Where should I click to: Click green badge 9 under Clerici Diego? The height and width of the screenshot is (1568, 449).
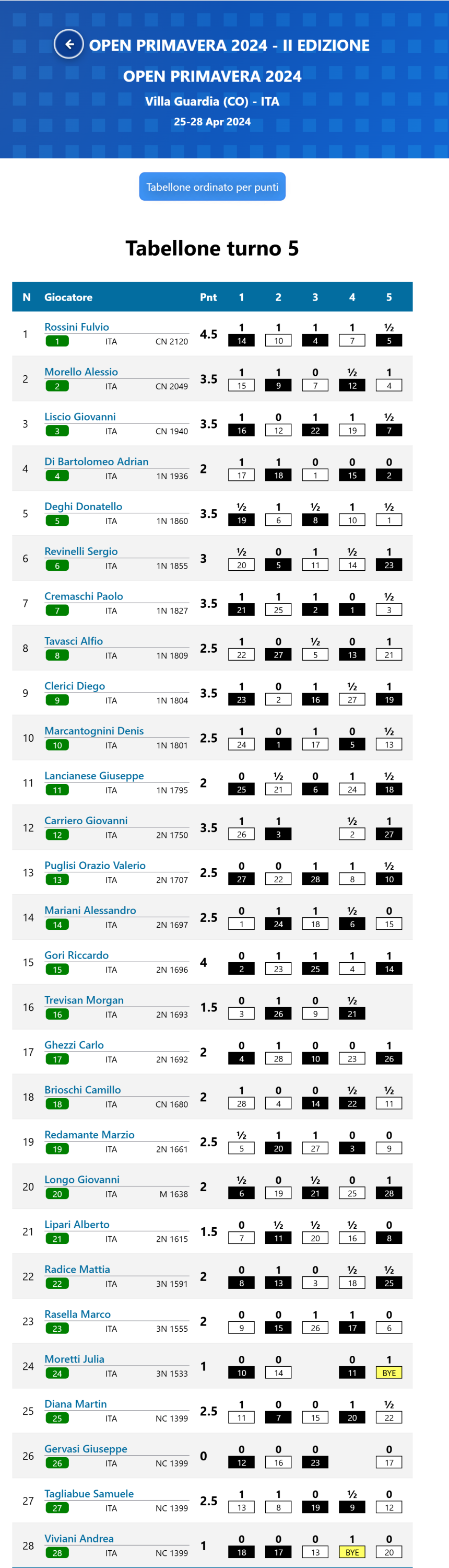click(57, 700)
